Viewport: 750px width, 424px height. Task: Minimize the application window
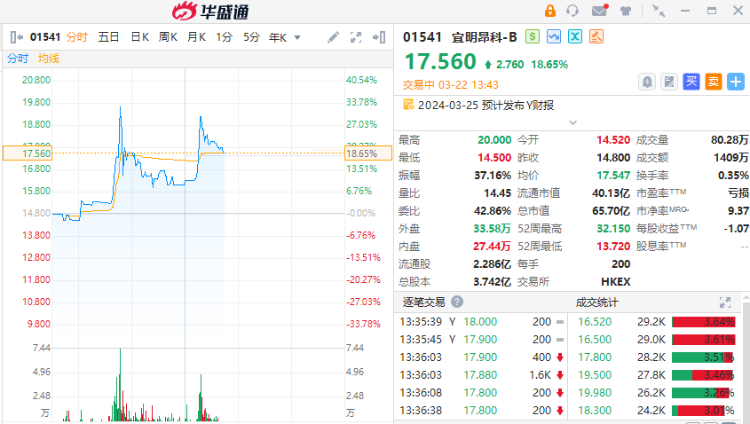685,11
